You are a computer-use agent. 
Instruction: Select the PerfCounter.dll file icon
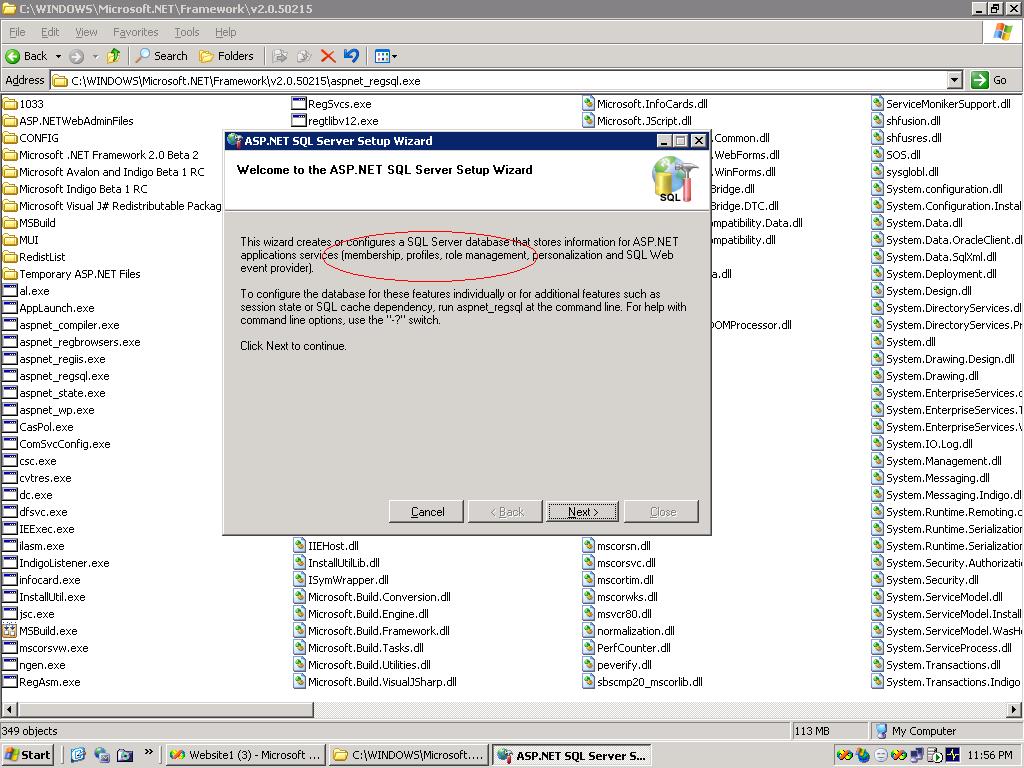pyautogui.click(x=588, y=647)
